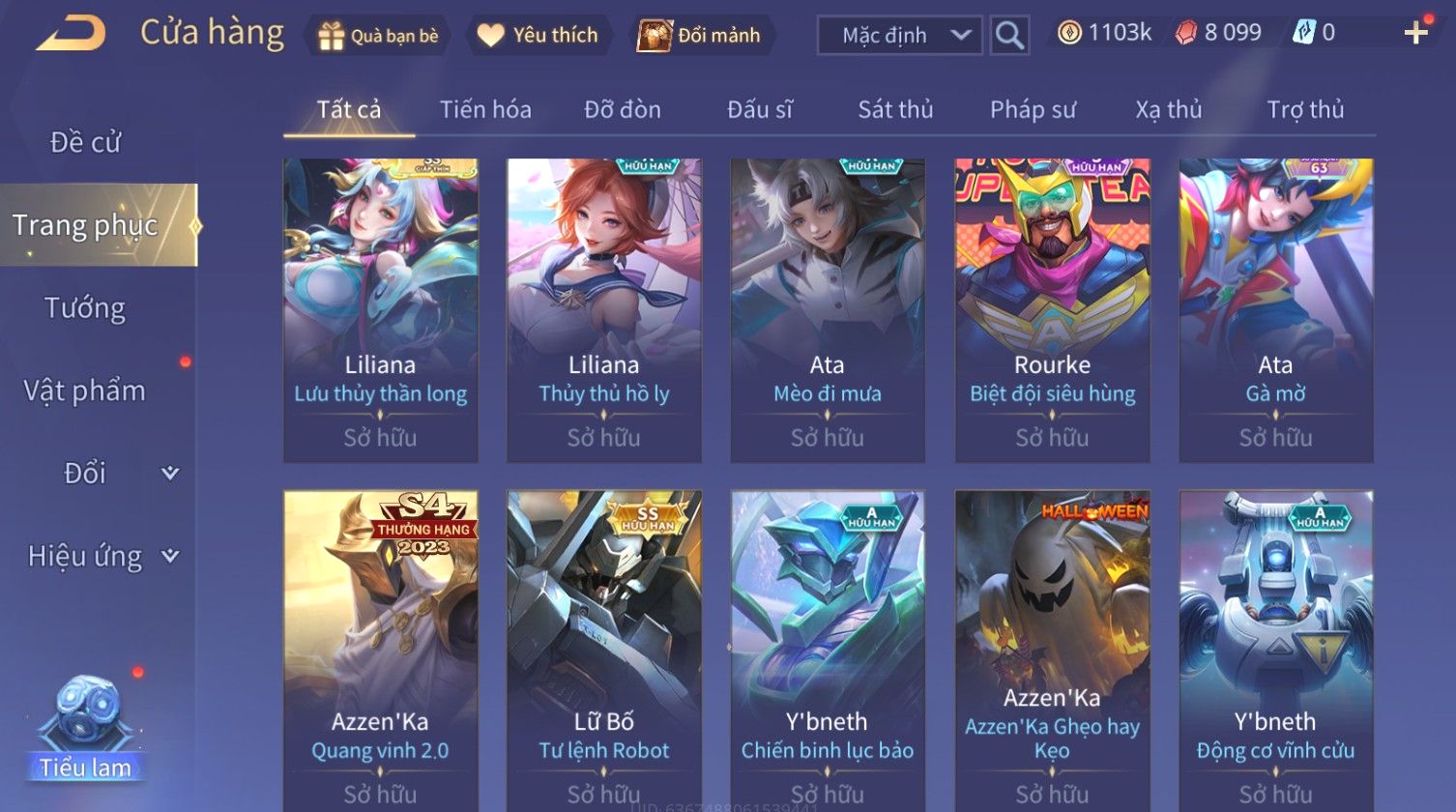The height and width of the screenshot is (812, 1456).
Task: Select the Đề cử sidebar item
Action: coord(85,142)
